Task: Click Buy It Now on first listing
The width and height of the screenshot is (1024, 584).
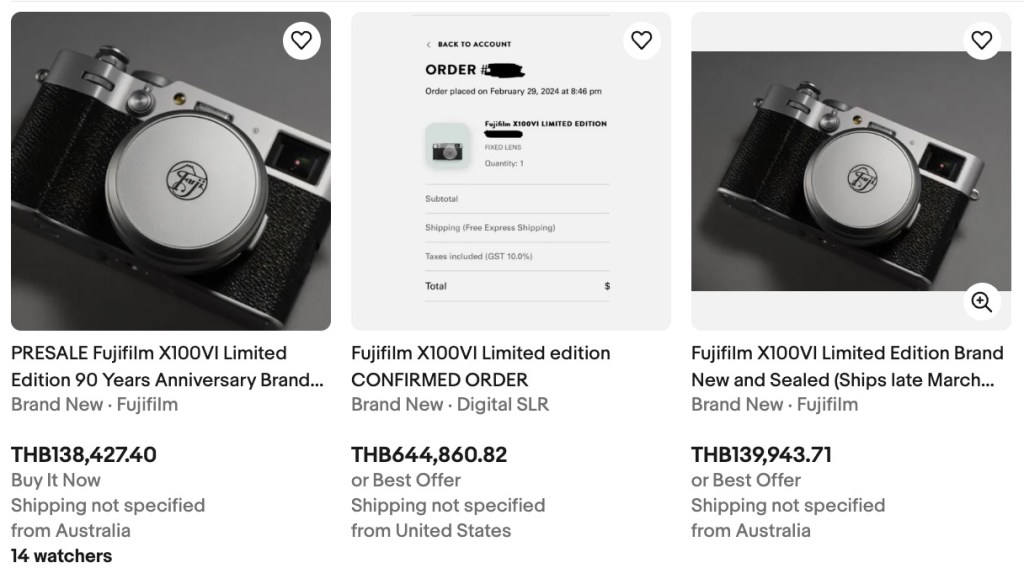Action: click(x=56, y=480)
